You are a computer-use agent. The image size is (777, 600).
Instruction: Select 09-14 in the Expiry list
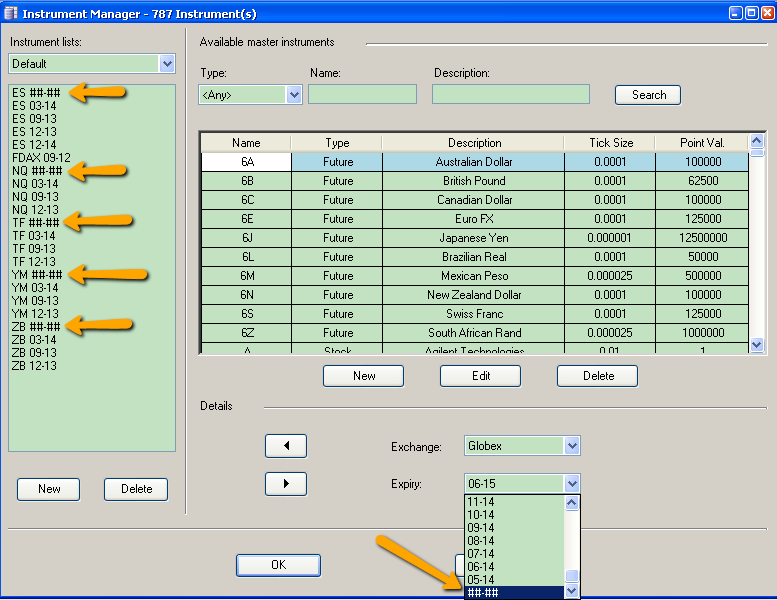point(514,528)
